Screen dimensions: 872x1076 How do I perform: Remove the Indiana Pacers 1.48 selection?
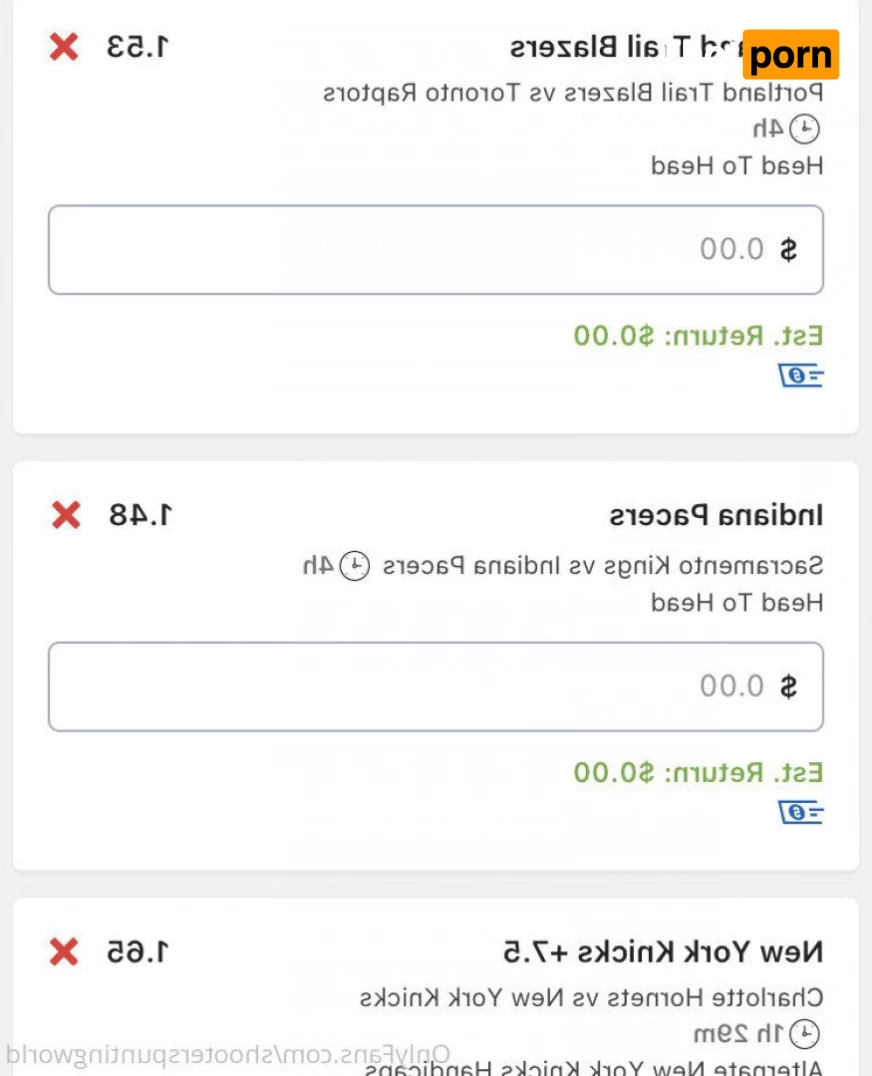66,515
